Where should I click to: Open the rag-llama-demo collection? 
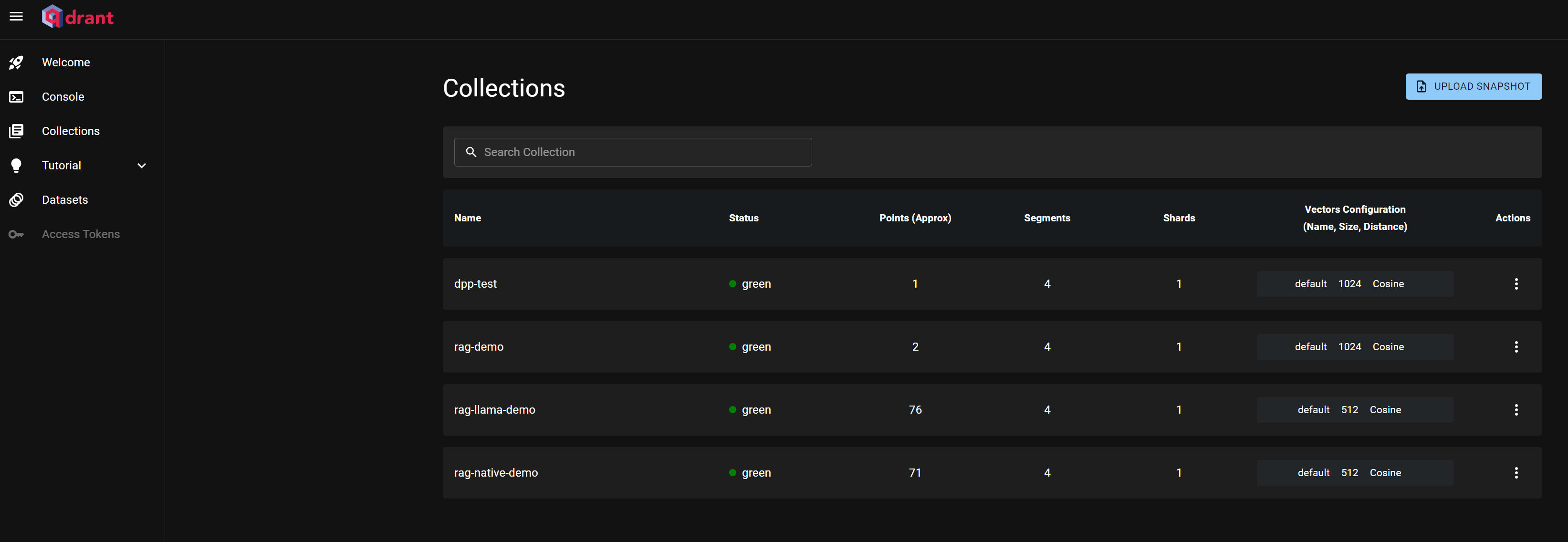click(x=494, y=410)
